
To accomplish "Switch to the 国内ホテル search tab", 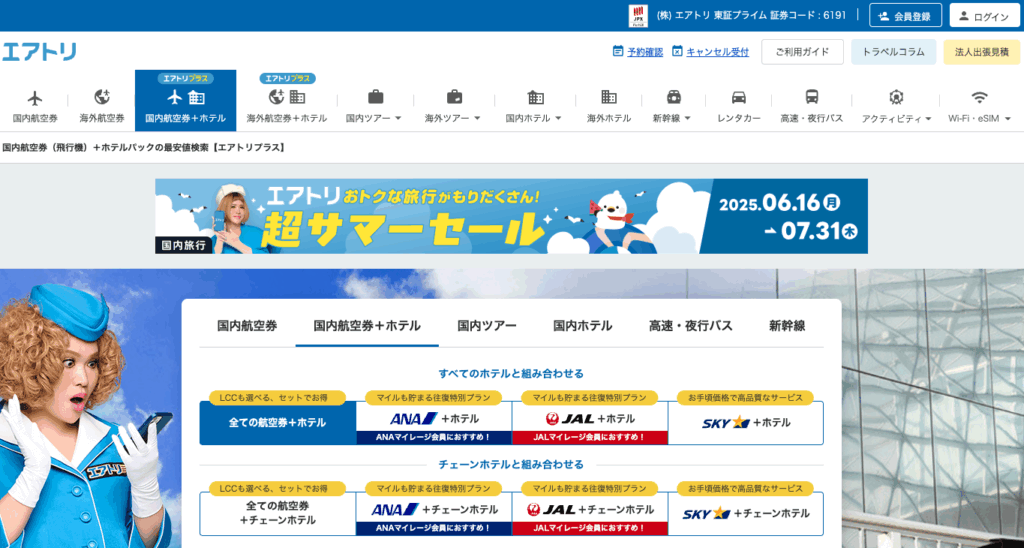I will (x=583, y=325).
